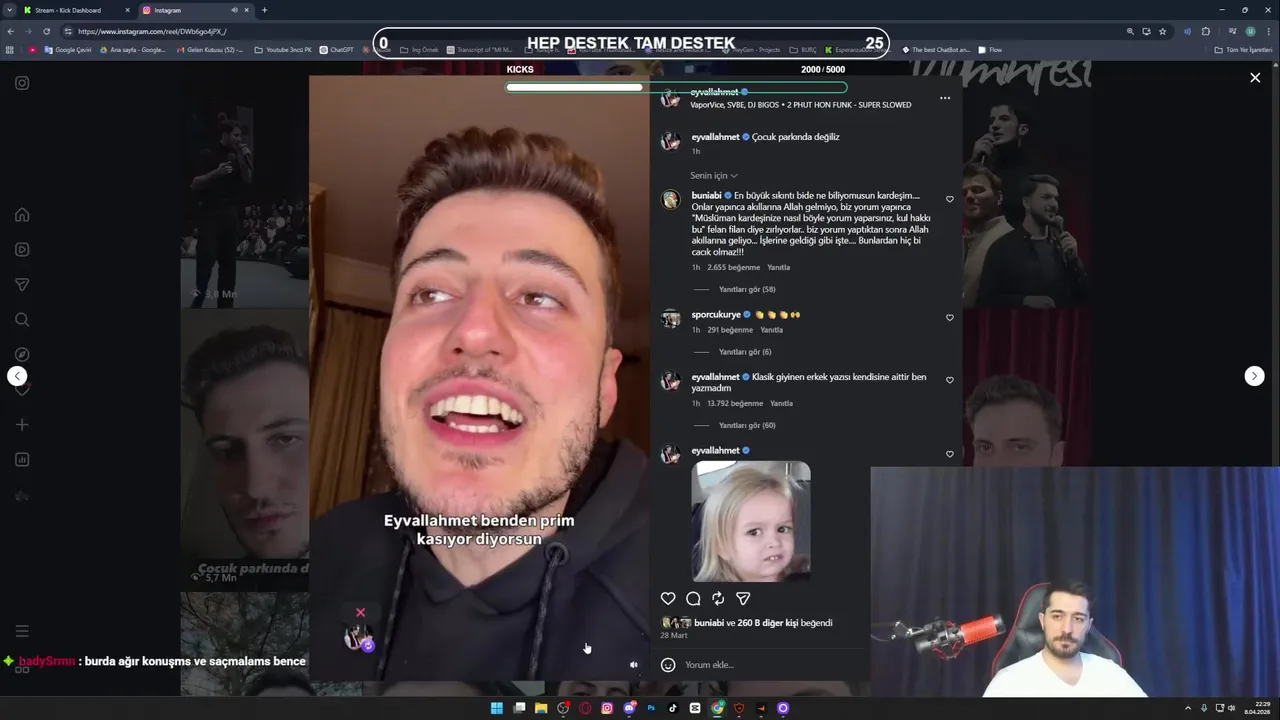Viewport: 1280px width, 720px height.
Task: Expand 'Yanıtları gör (6)' replies
Action: tap(745, 352)
